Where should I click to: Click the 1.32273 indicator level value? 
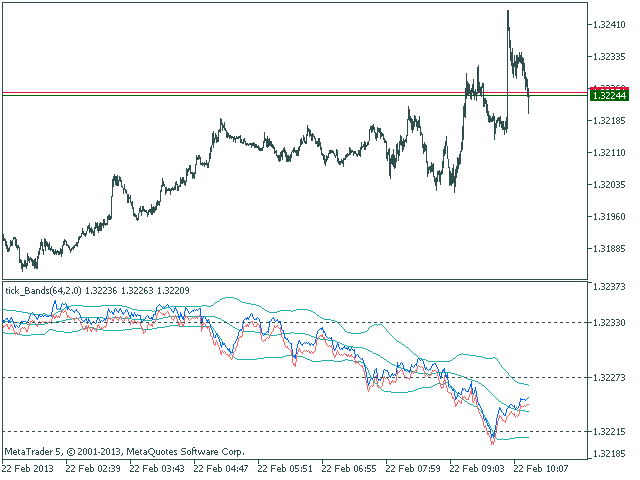[609, 378]
